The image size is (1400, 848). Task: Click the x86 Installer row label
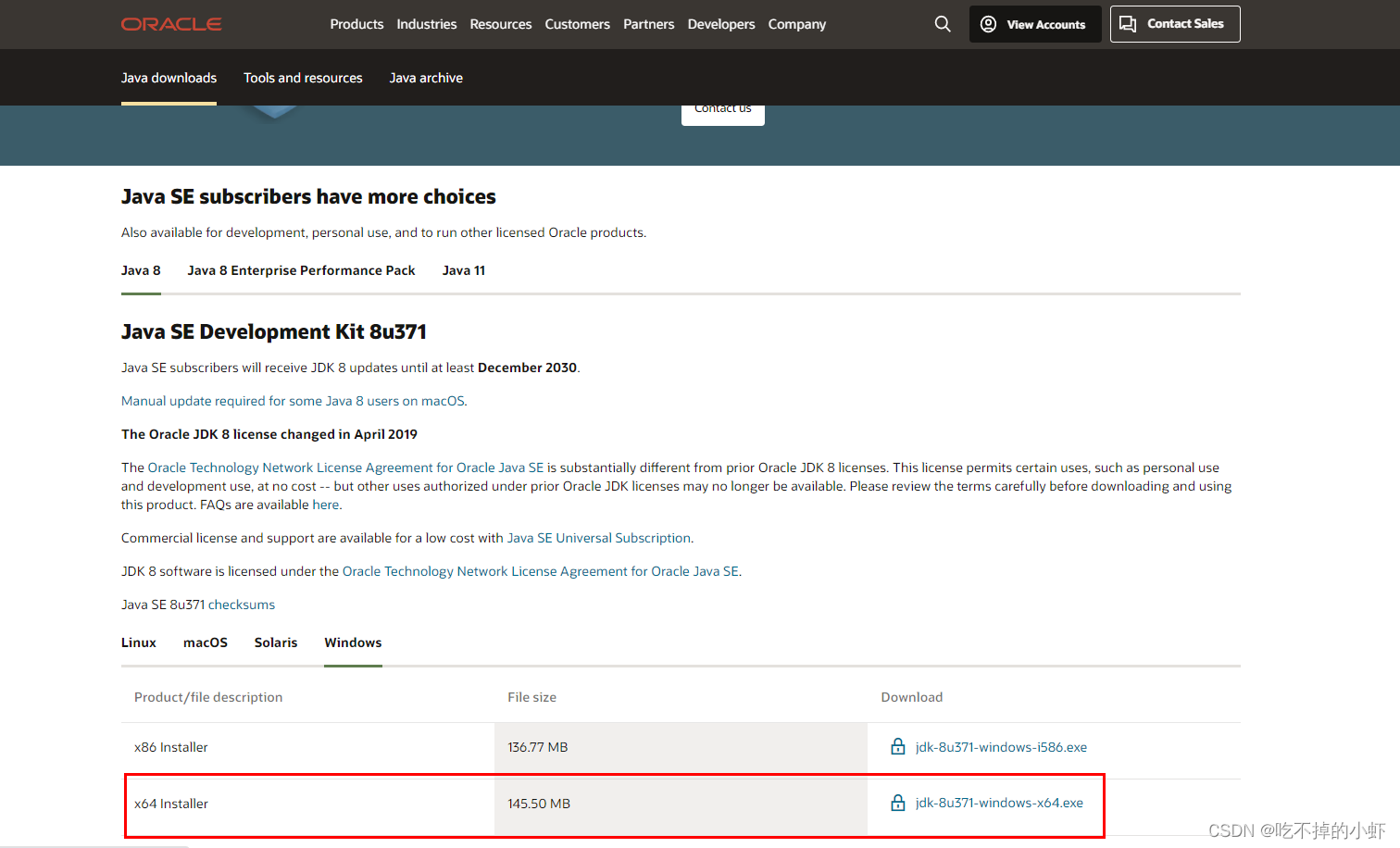pyautogui.click(x=171, y=747)
